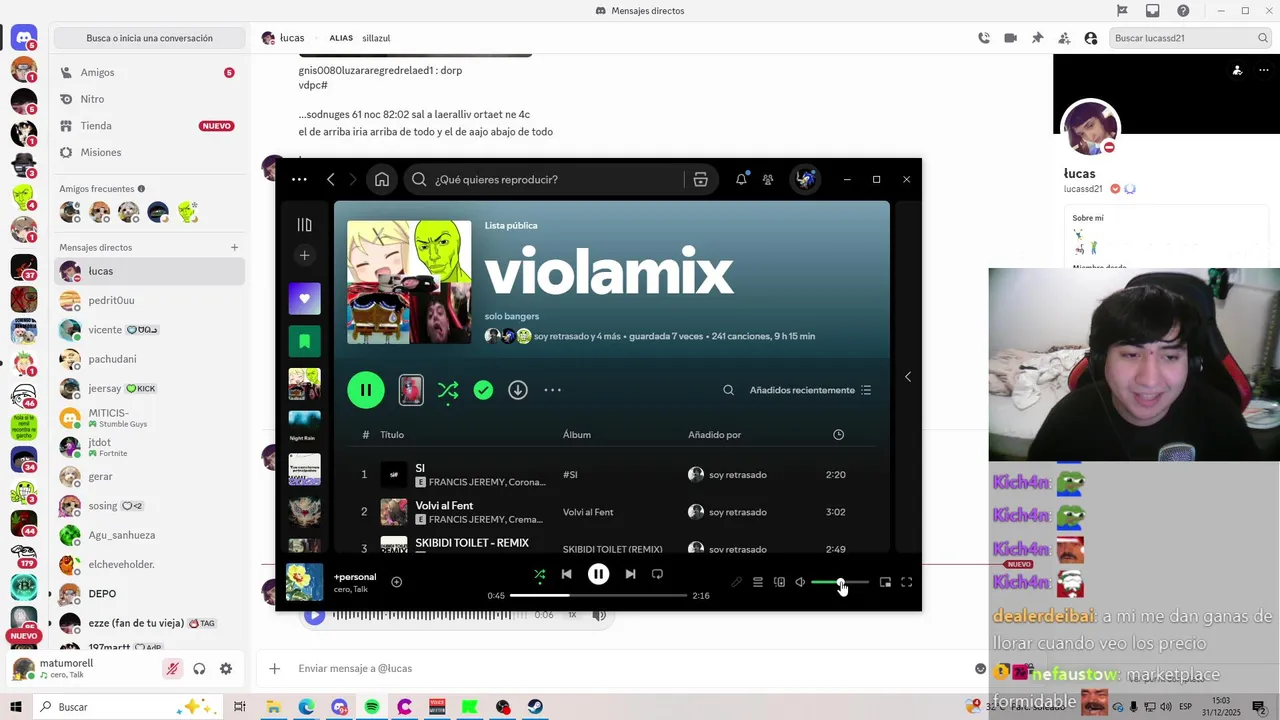Toggle Discord user profile panel

click(1091, 38)
